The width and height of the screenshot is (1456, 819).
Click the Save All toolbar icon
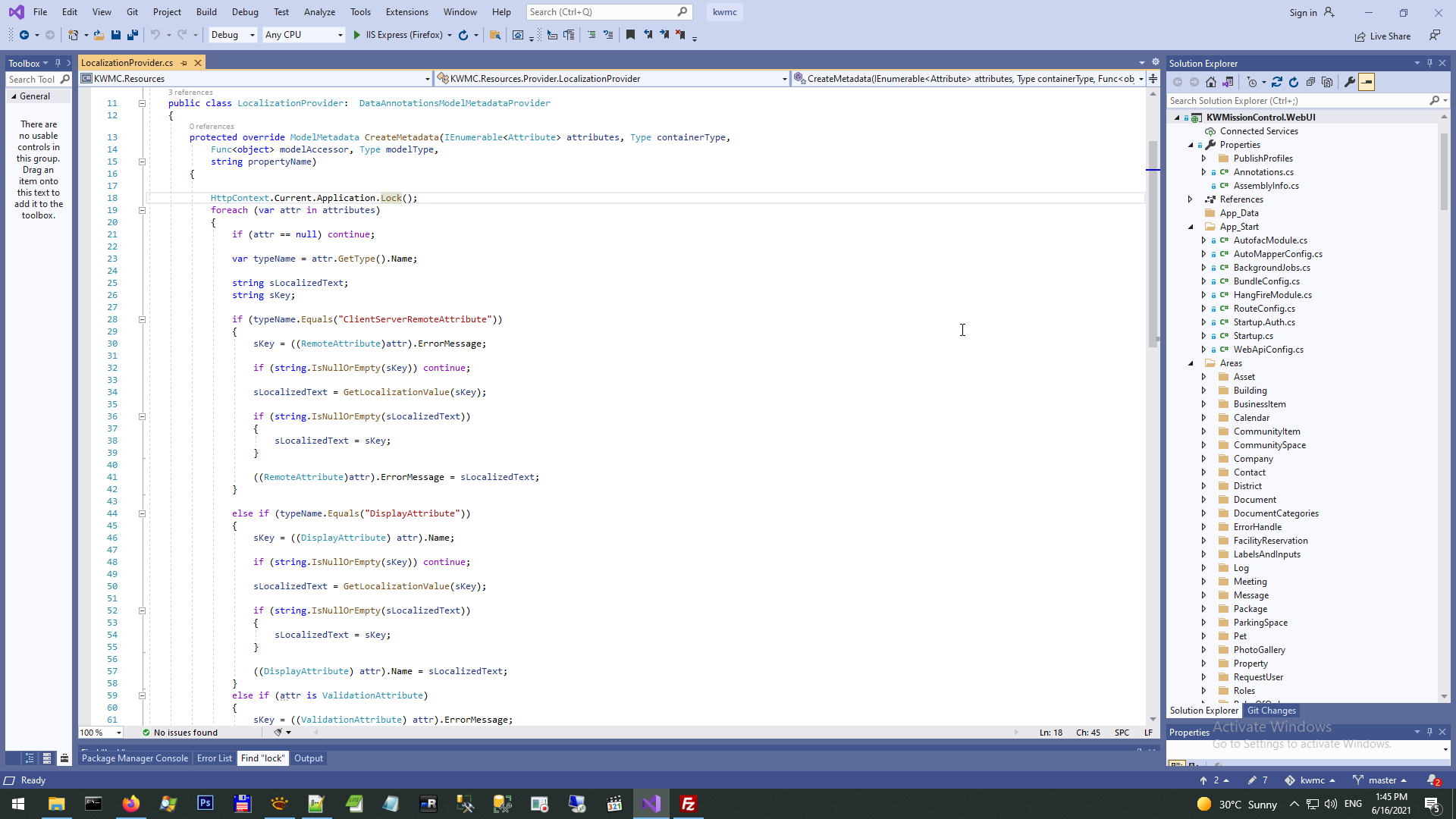click(133, 35)
